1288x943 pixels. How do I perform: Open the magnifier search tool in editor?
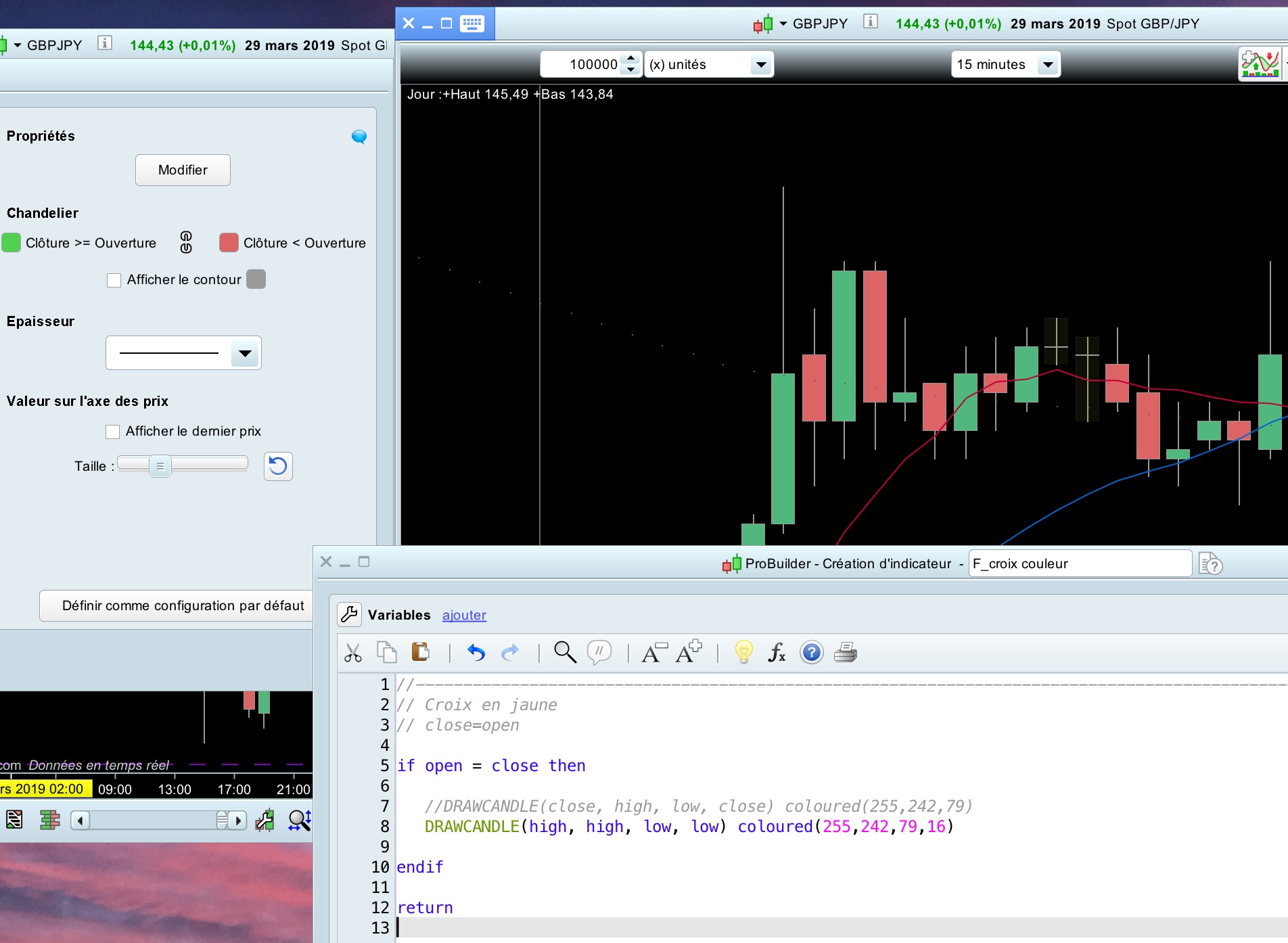tap(565, 652)
